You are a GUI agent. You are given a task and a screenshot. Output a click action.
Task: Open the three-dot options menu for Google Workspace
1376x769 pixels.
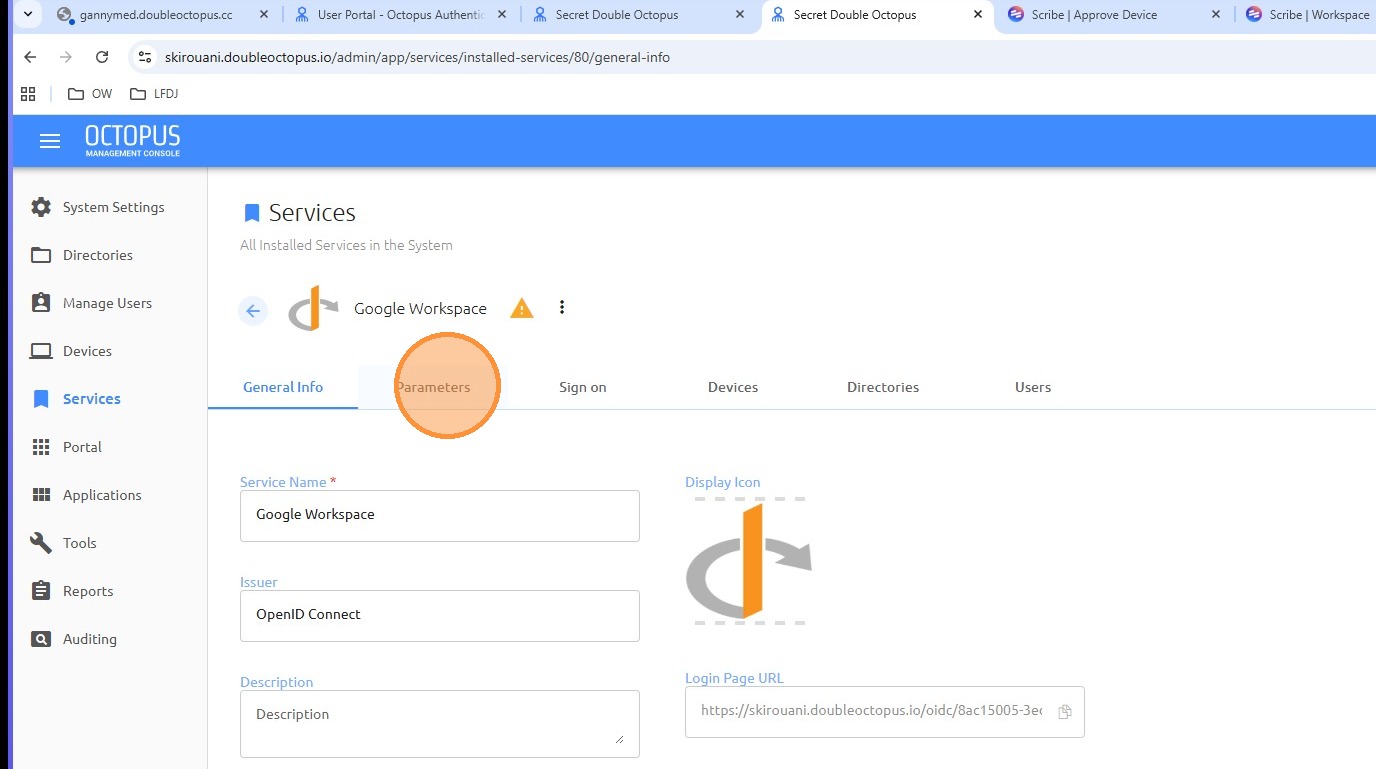(x=562, y=307)
